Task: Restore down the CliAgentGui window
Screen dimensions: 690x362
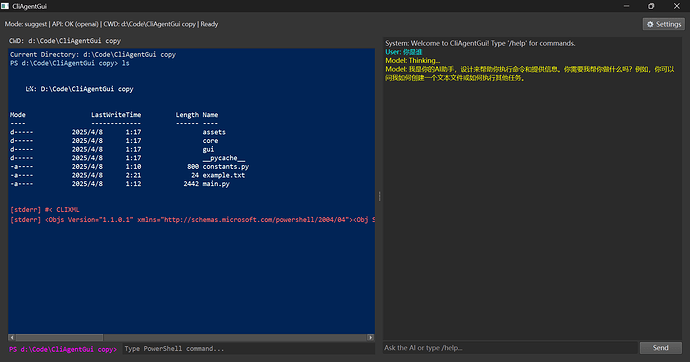Action: coord(651,6)
